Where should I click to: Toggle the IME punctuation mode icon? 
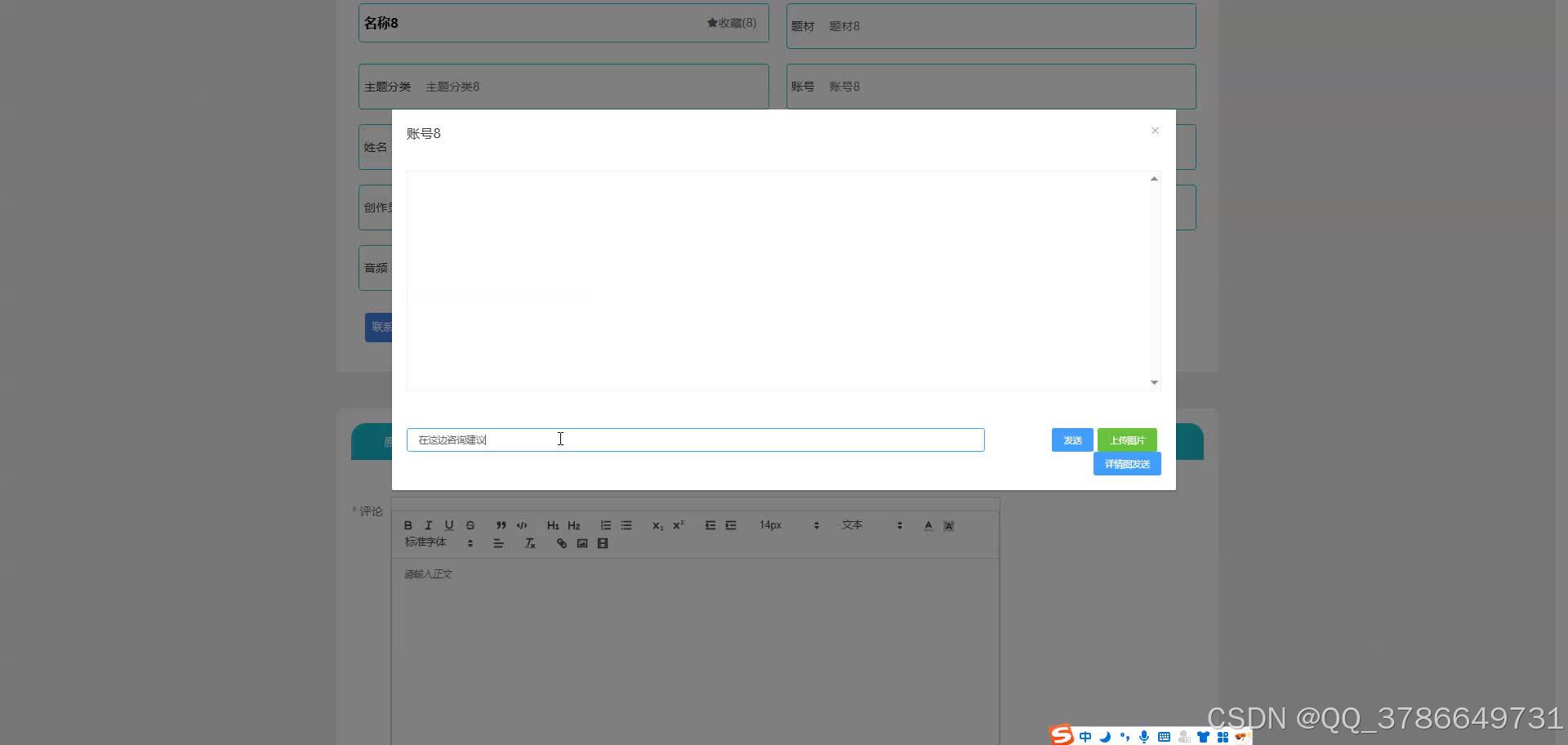pos(1125,736)
